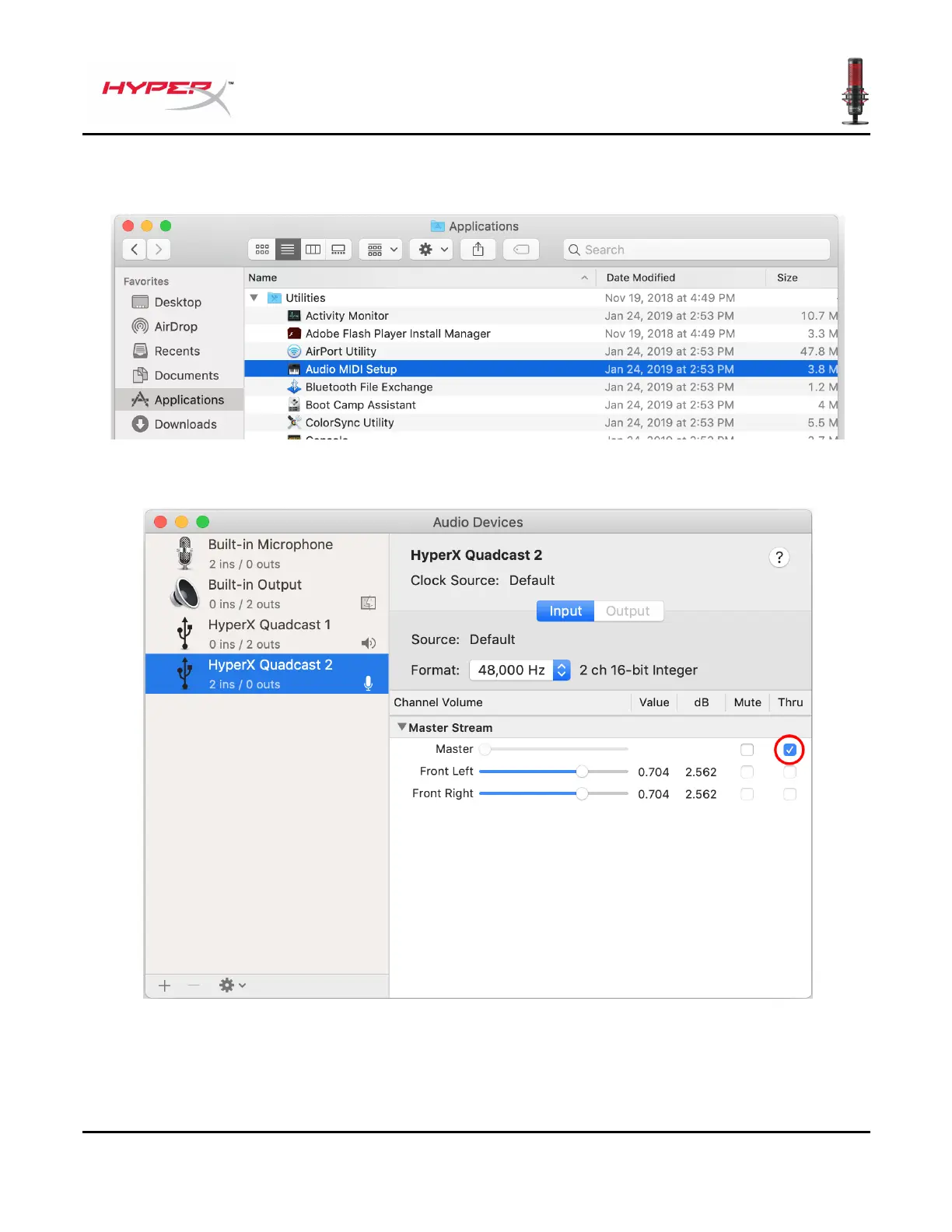The height and width of the screenshot is (1232, 952).
Task: Toggle Front Left Thru checkbox
Action: [x=790, y=772]
